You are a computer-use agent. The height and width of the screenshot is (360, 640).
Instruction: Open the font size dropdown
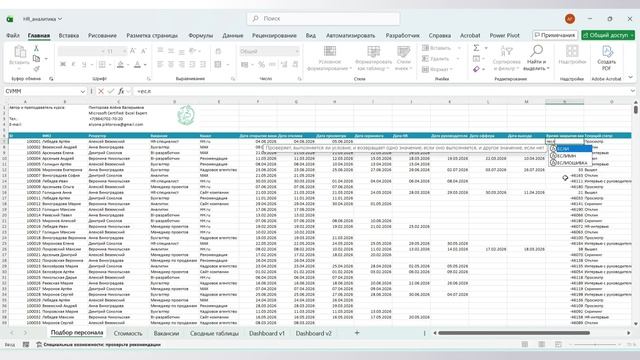(124, 51)
